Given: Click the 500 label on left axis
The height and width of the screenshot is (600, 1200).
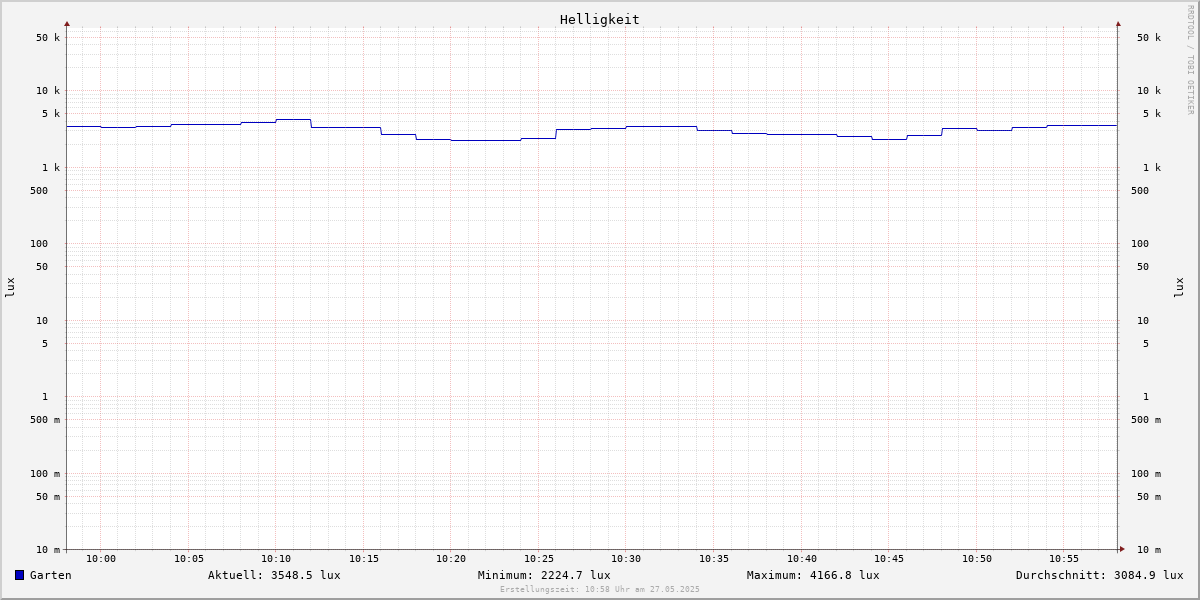Looking at the screenshot, I should point(39,191).
